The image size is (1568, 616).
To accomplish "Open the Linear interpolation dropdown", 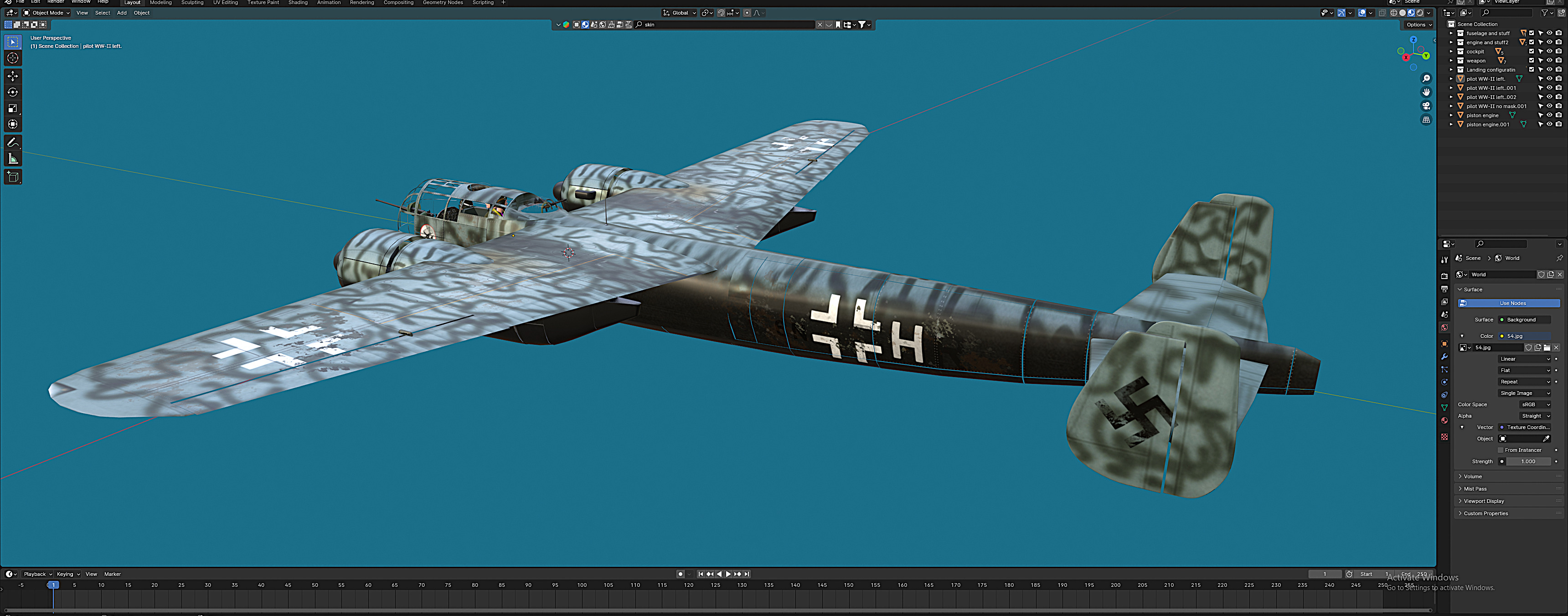I will (1524, 359).
